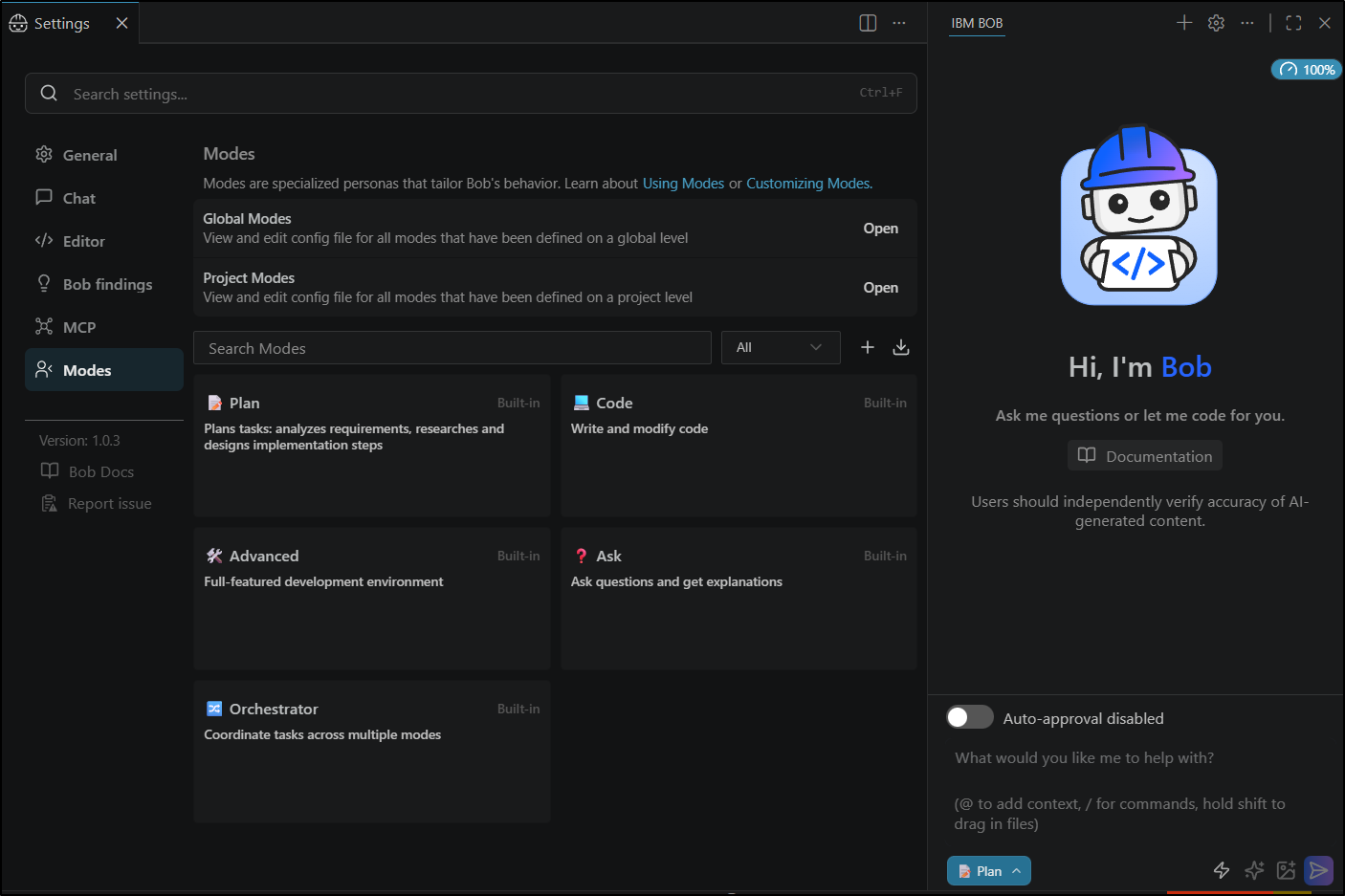The height and width of the screenshot is (896, 1345).
Task: Focus the Search Modes field
Action: point(452,348)
